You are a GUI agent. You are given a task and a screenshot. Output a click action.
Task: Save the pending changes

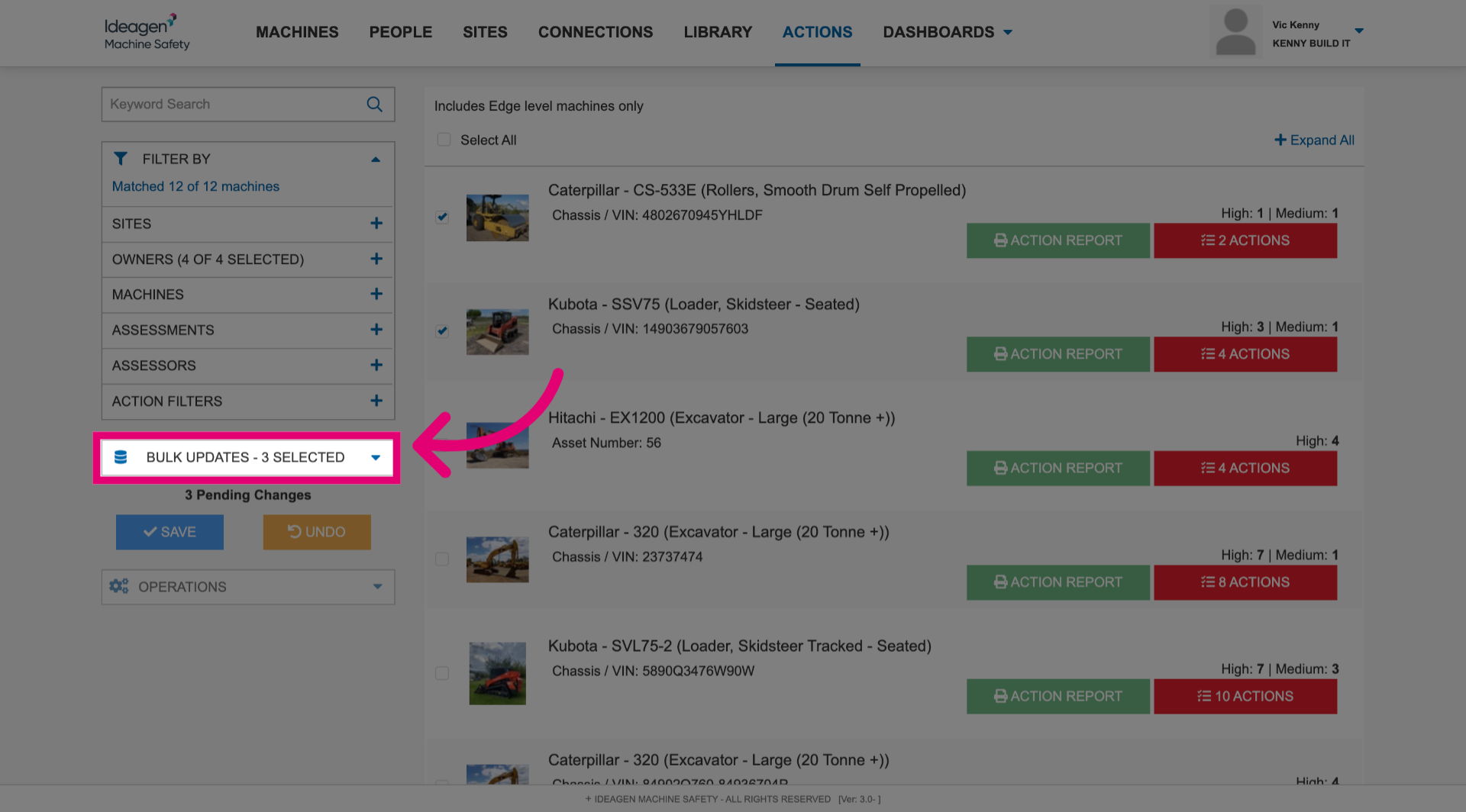pos(170,532)
